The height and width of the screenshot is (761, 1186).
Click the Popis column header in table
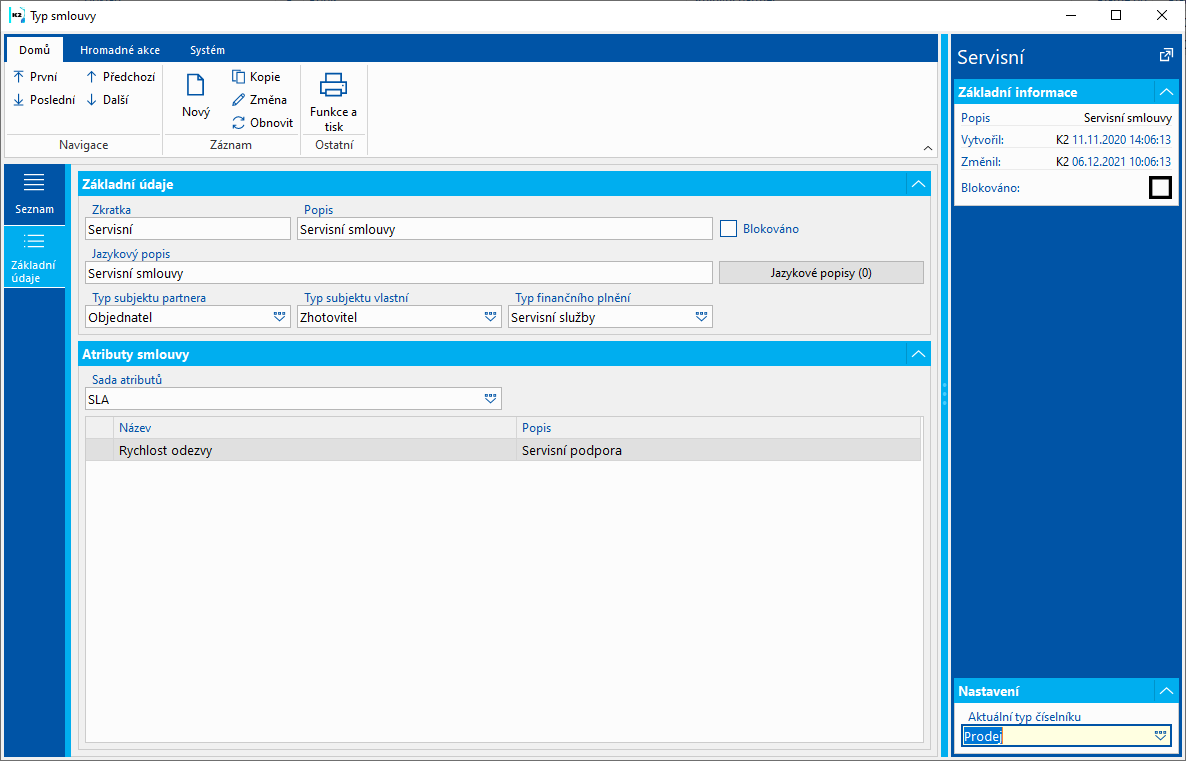(718, 428)
